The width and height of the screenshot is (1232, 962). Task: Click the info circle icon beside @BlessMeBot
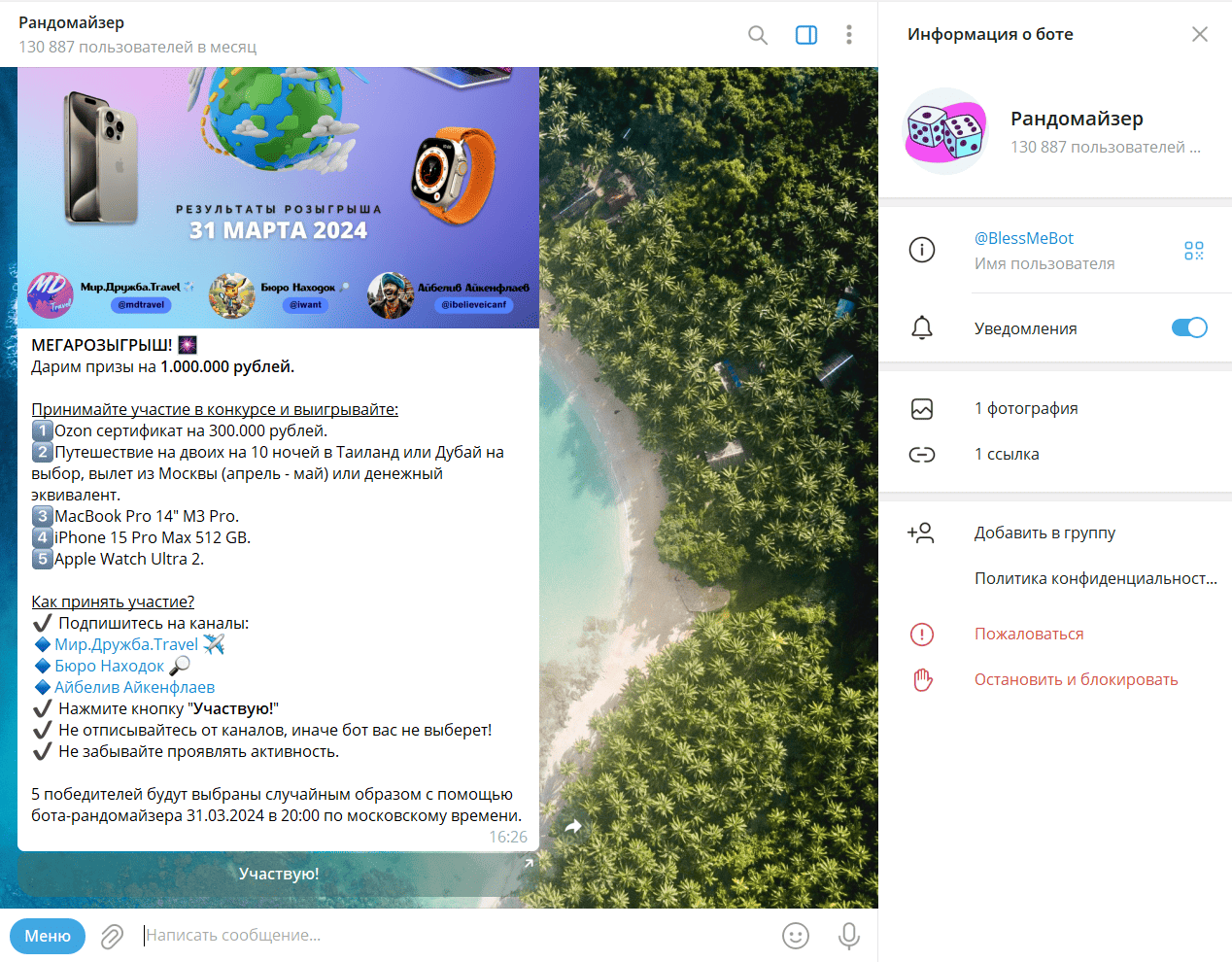click(x=922, y=250)
